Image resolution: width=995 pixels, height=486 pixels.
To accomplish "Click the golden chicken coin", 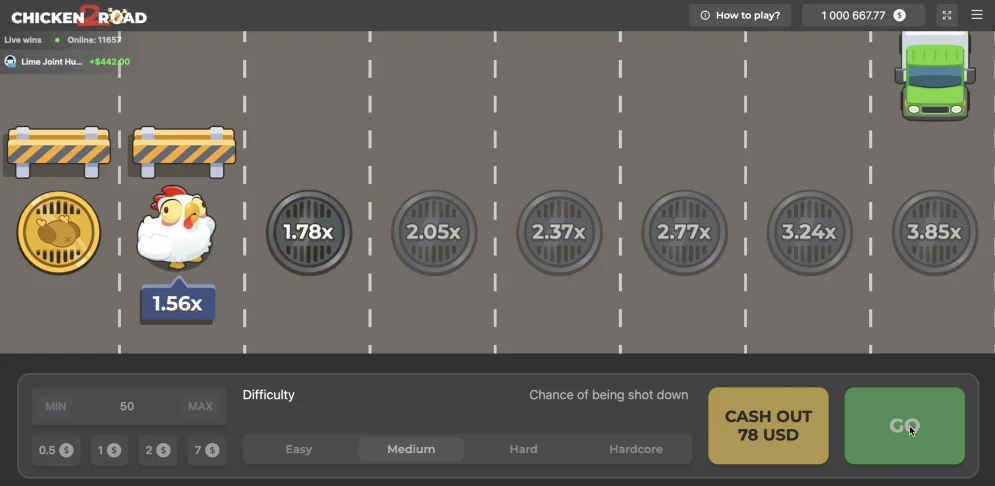I will pos(59,233).
